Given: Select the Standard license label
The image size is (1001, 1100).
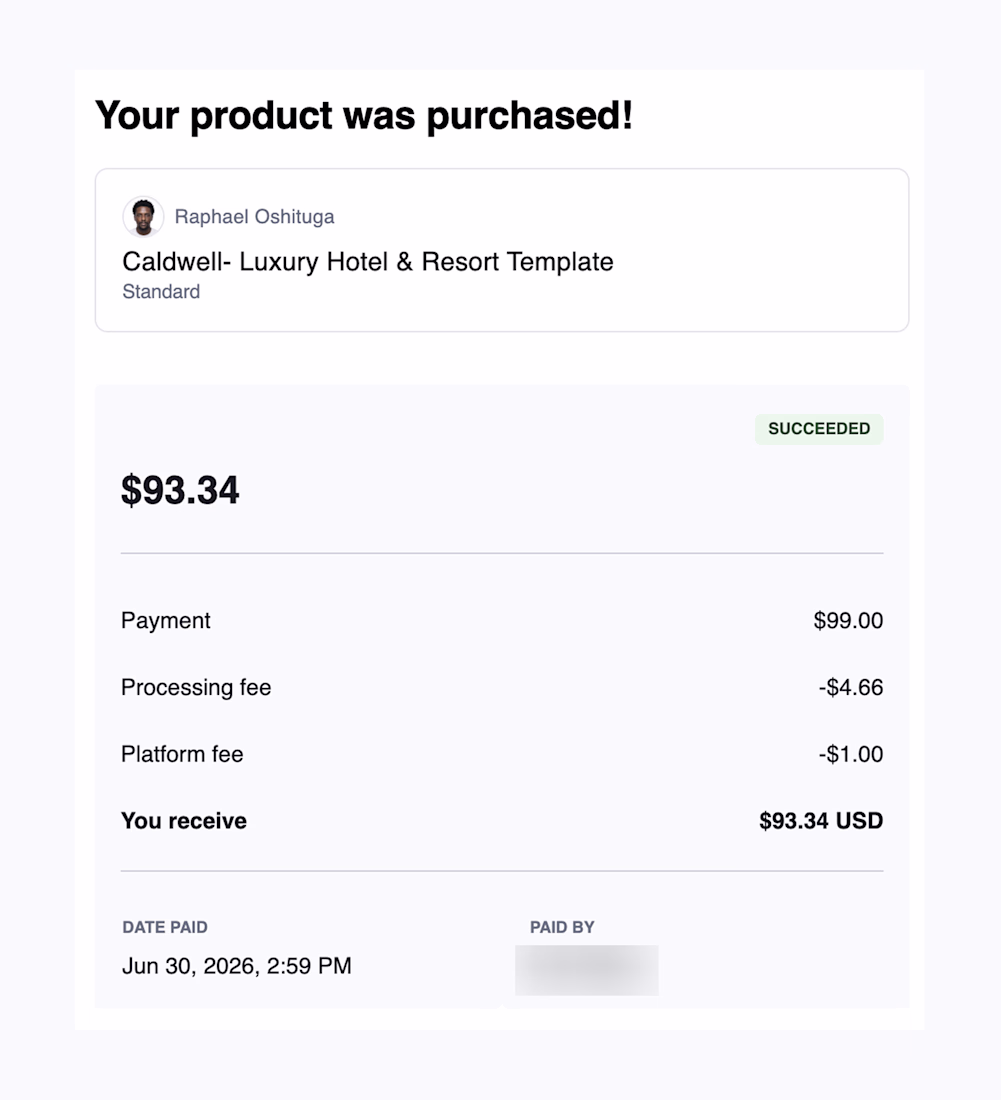Looking at the screenshot, I should pyautogui.click(x=161, y=292).
